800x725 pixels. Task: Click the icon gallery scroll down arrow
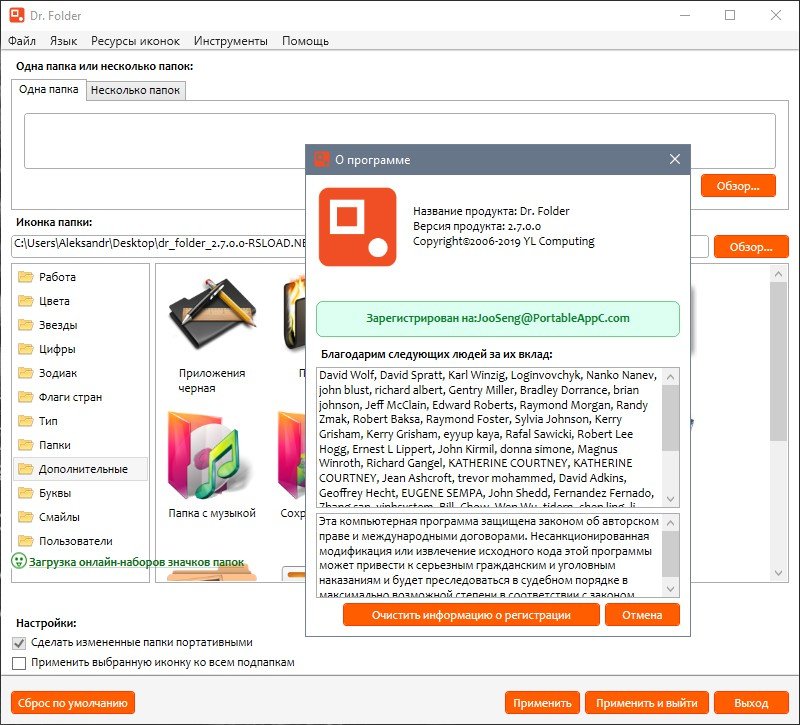(778, 573)
